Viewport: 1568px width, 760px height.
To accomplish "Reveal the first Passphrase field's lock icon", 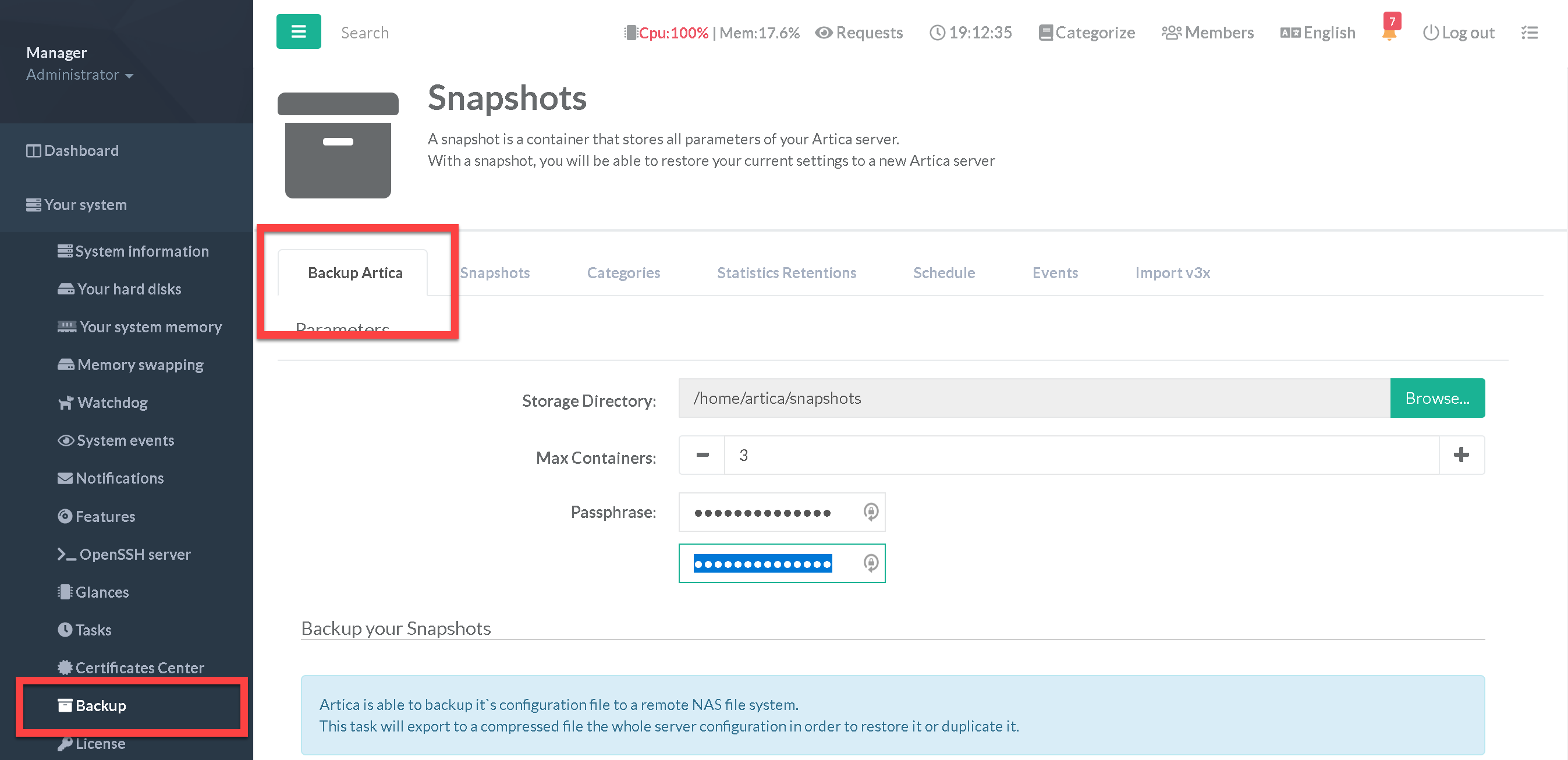I will coord(871,512).
